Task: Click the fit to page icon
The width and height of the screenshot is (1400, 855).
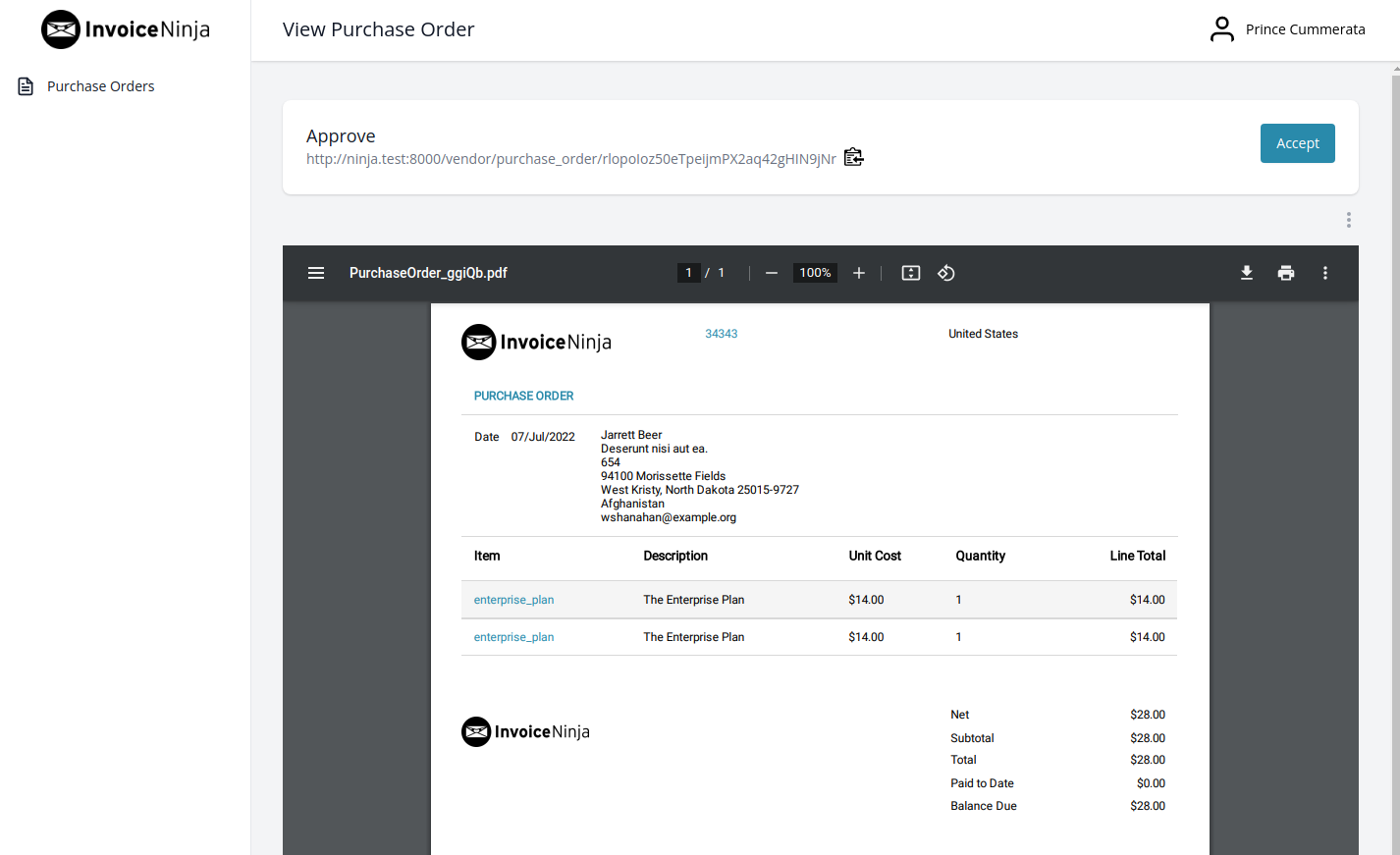Action: 911,273
